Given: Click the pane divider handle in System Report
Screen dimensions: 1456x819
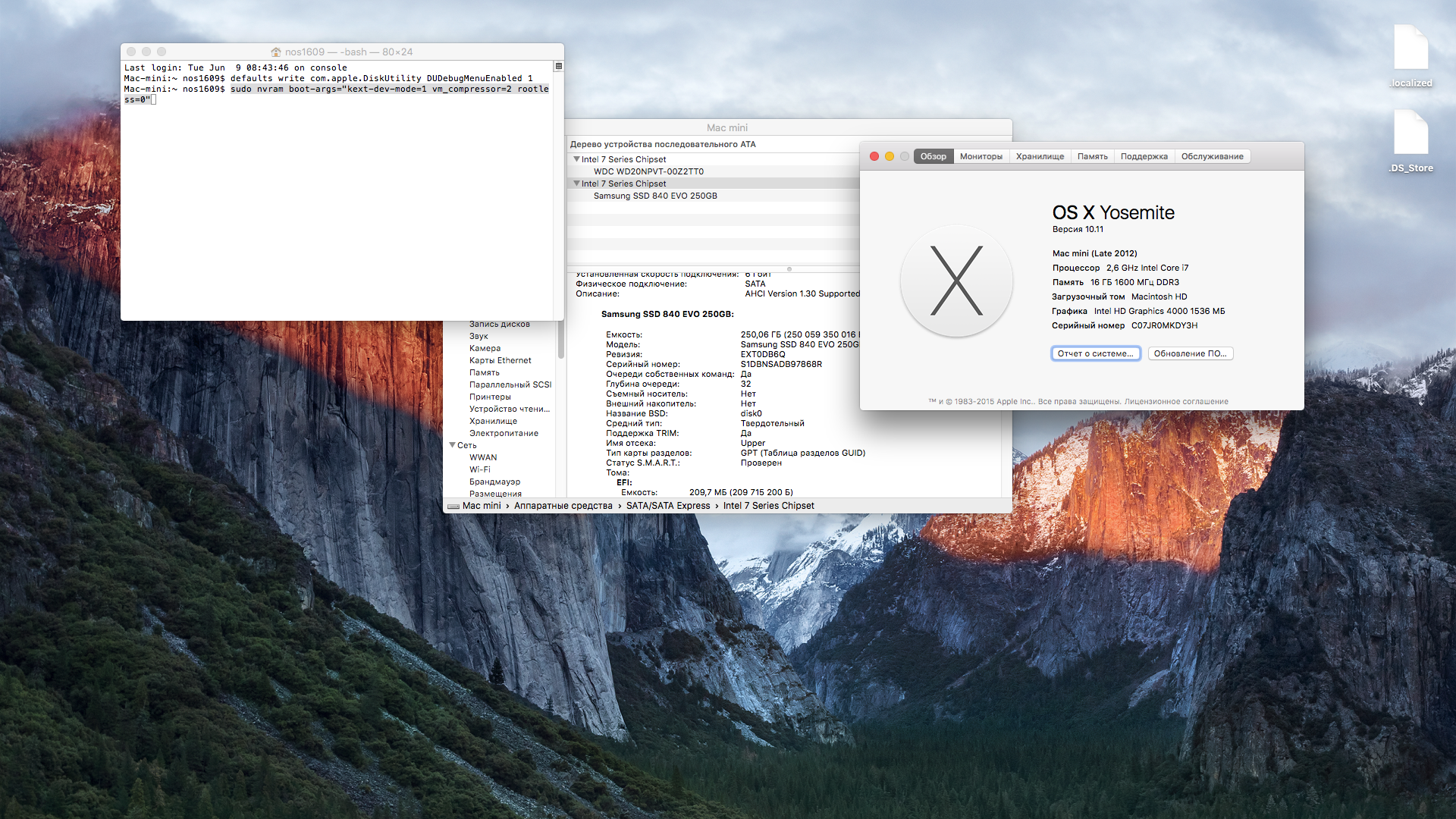Looking at the screenshot, I should tap(789, 269).
